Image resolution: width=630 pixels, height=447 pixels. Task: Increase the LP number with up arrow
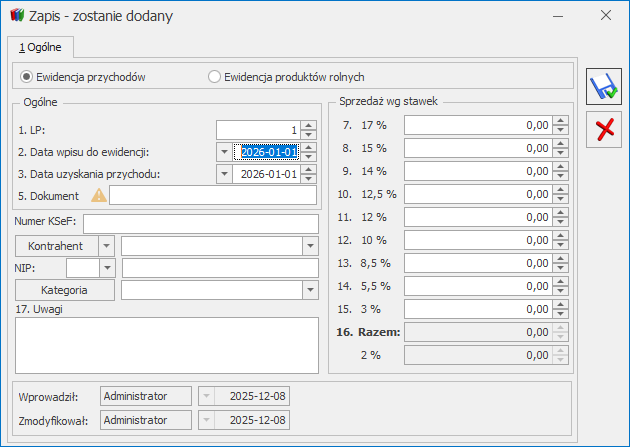point(309,124)
